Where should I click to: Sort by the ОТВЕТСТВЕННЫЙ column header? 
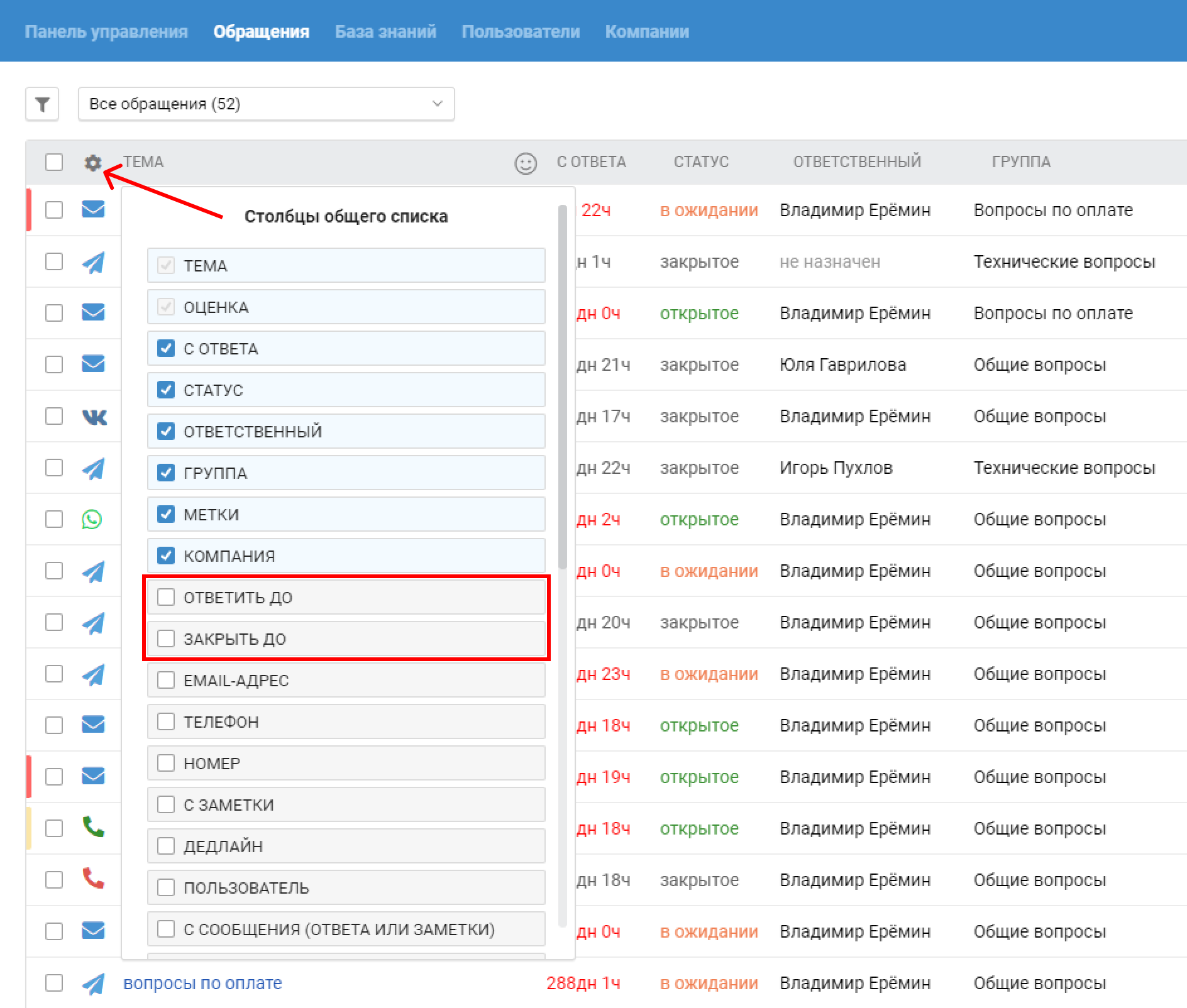(x=857, y=162)
